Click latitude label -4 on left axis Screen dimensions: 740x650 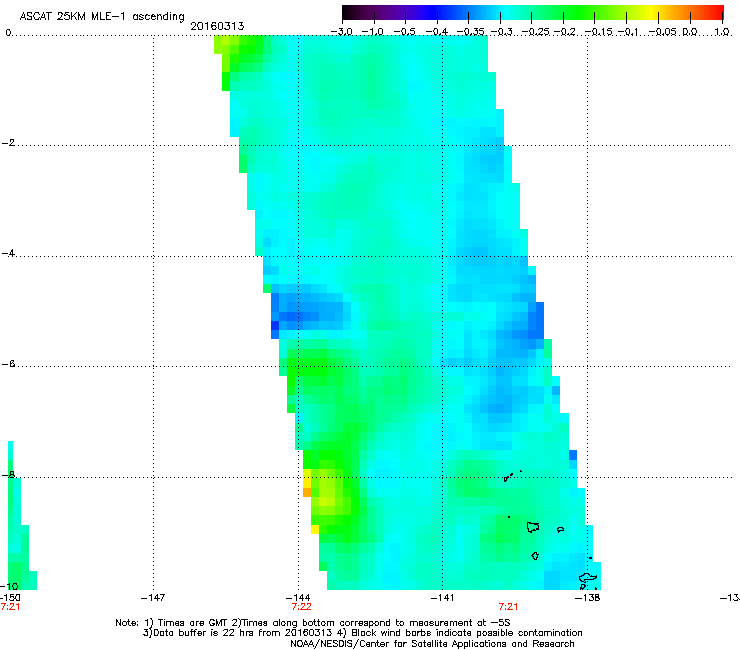pyautogui.click(x=8, y=253)
